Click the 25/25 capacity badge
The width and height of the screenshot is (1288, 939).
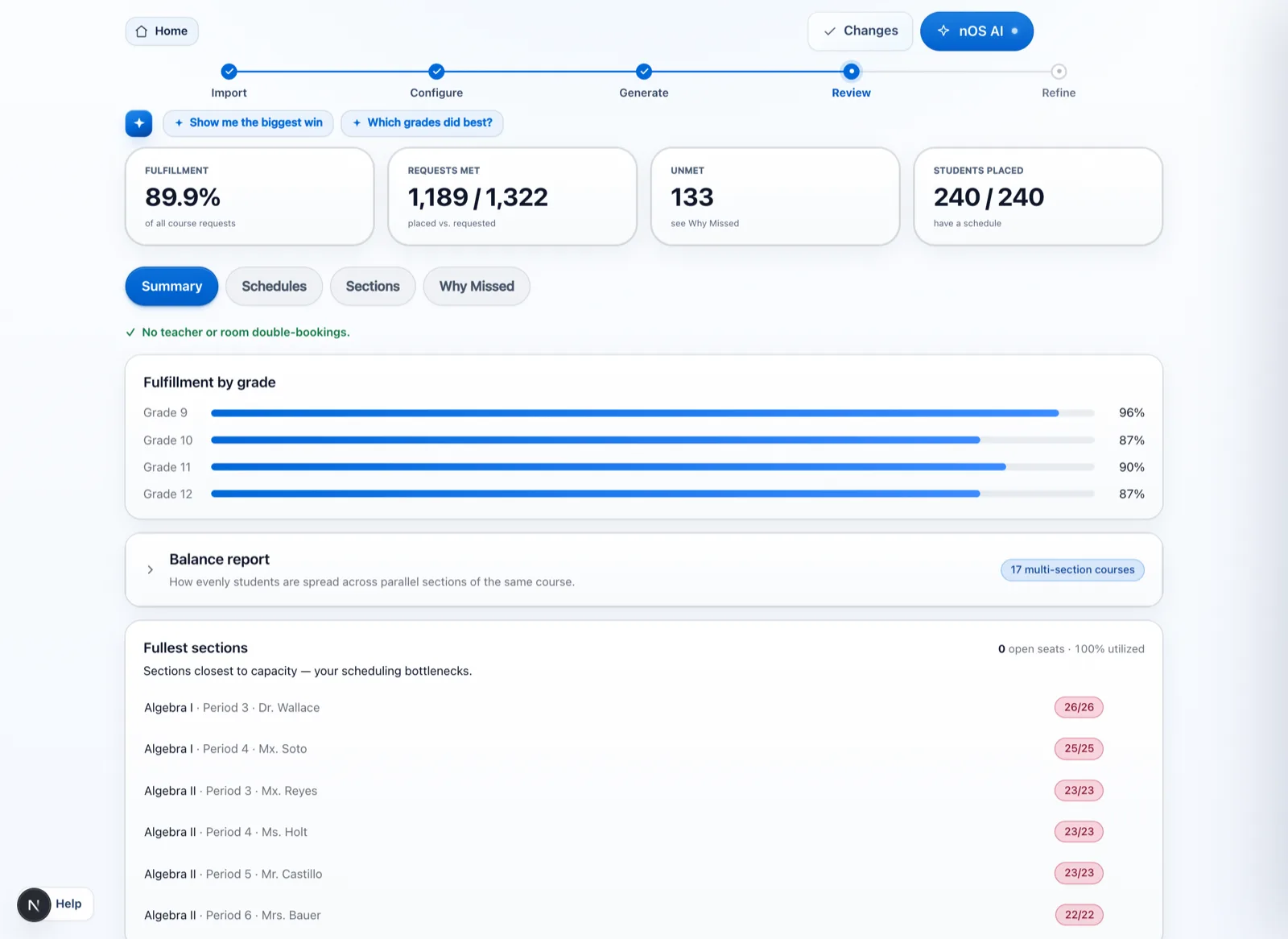tap(1079, 749)
